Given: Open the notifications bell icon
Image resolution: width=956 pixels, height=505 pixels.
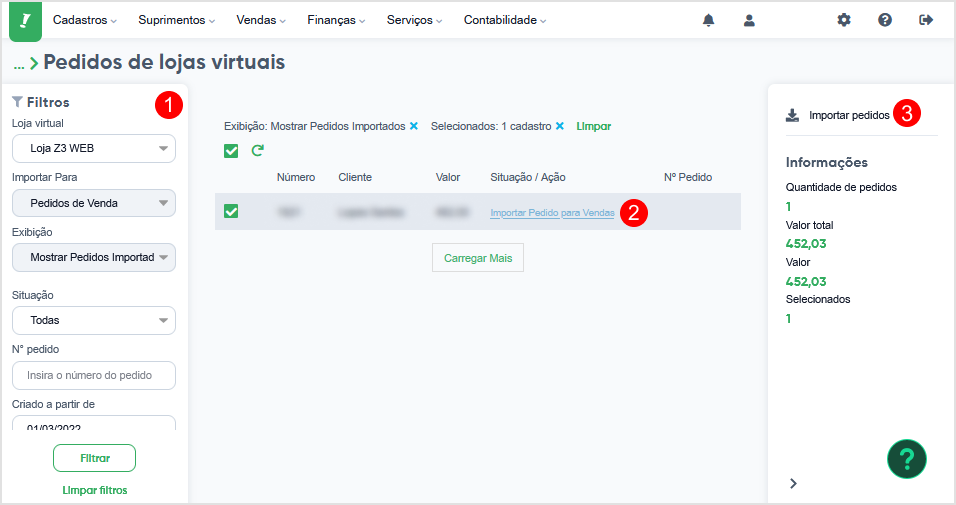Looking at the screenshot, I should tap(708, 20).
